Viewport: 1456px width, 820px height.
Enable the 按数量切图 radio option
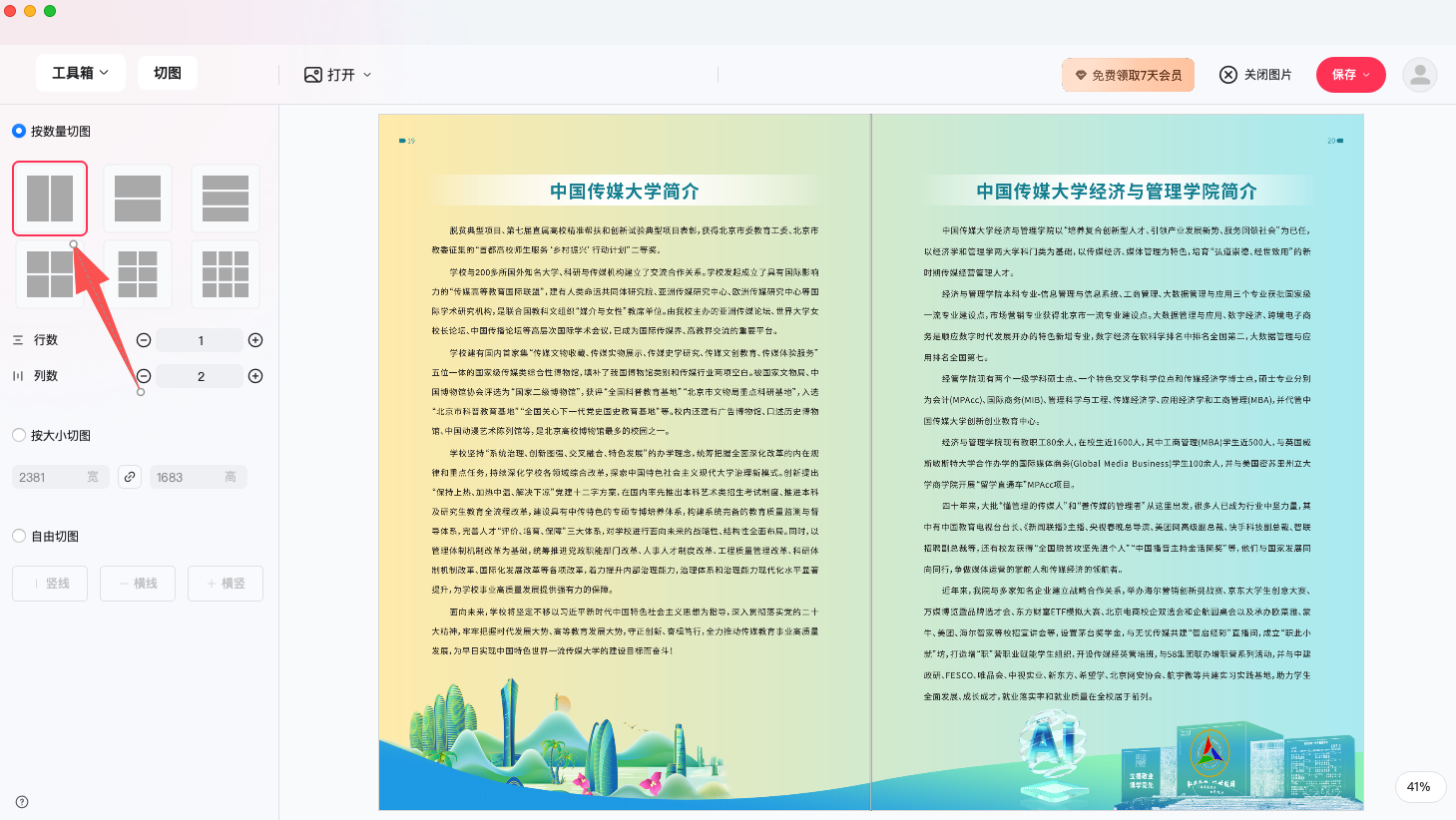(x=19, y=131)
